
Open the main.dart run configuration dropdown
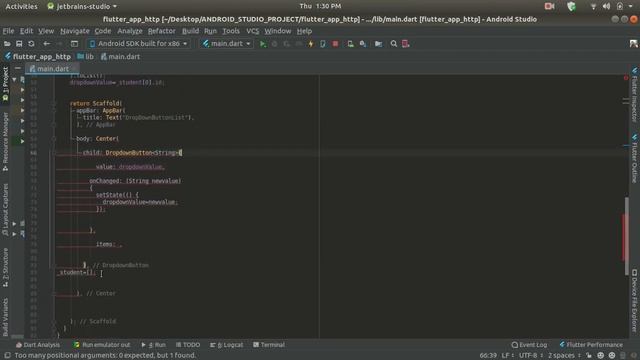(x=227, y=44)
